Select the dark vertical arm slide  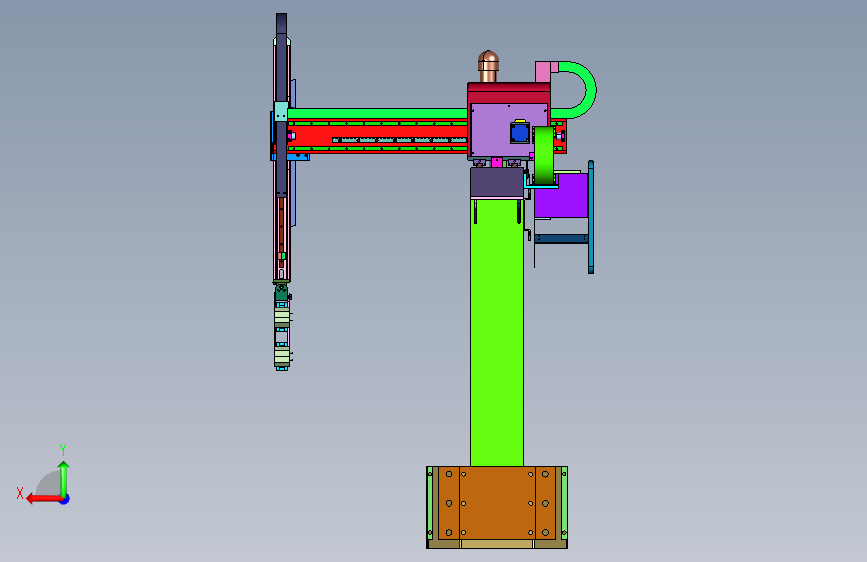point(281,105)
